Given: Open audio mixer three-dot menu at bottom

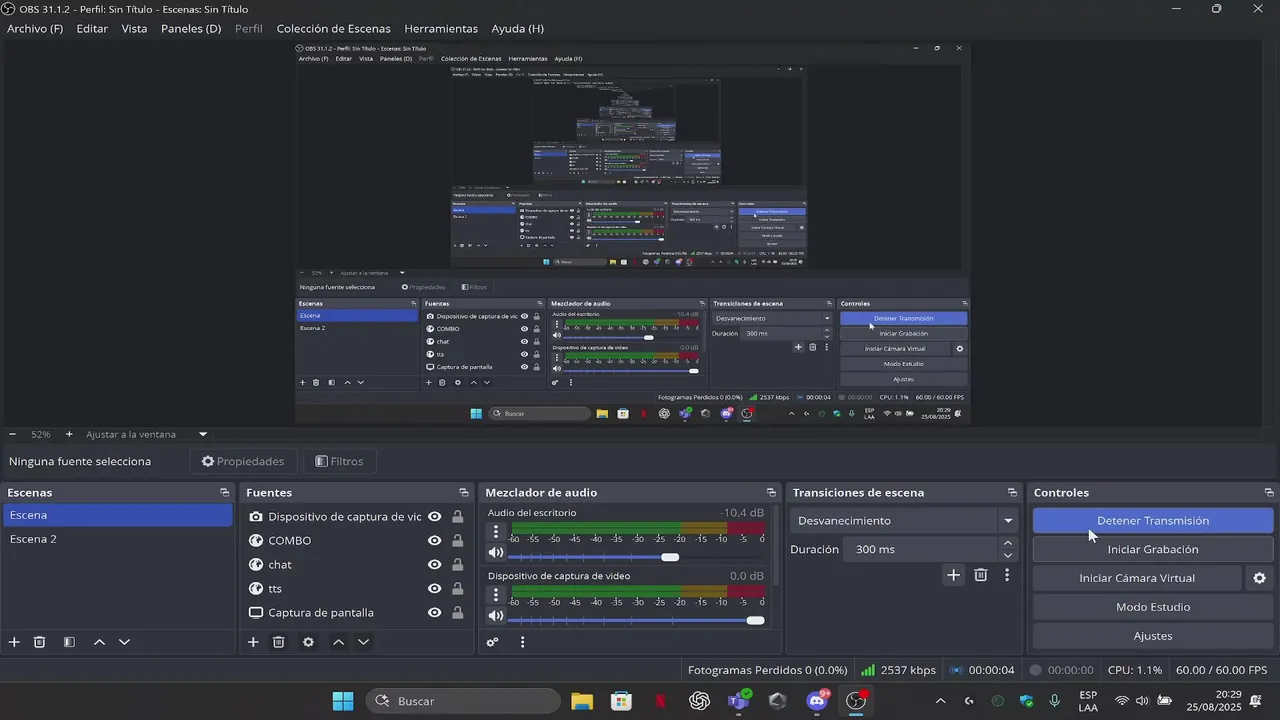Looking at the screenshot, I should tap(522, 642).
